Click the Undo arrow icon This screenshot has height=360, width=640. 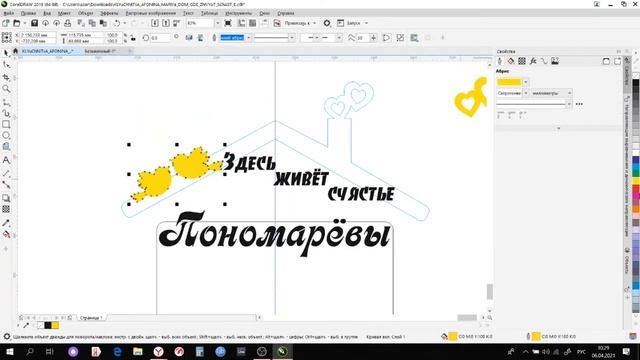click(x=117, y=23)
